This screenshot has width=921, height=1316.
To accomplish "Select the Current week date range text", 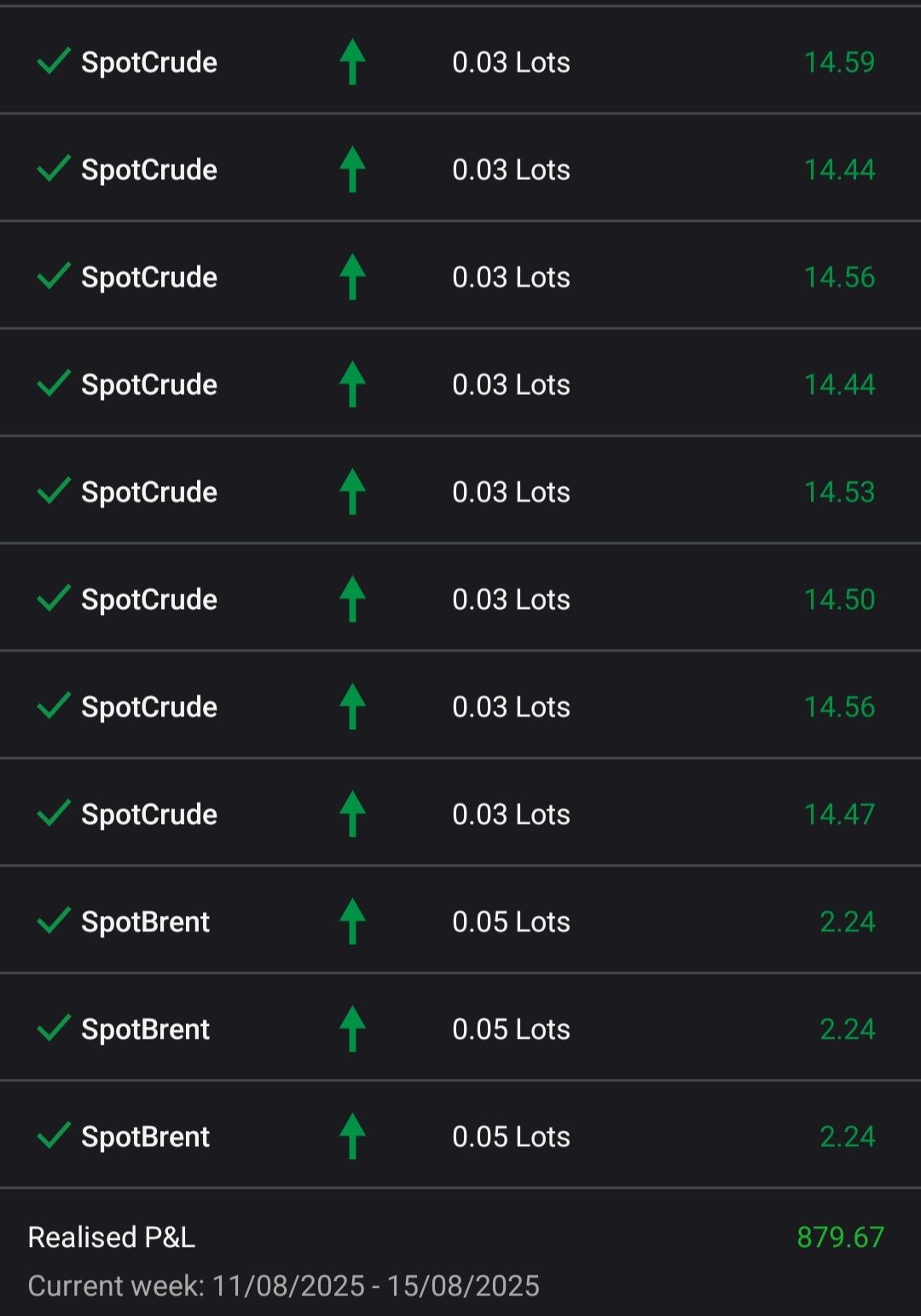I will point(283,1286).
